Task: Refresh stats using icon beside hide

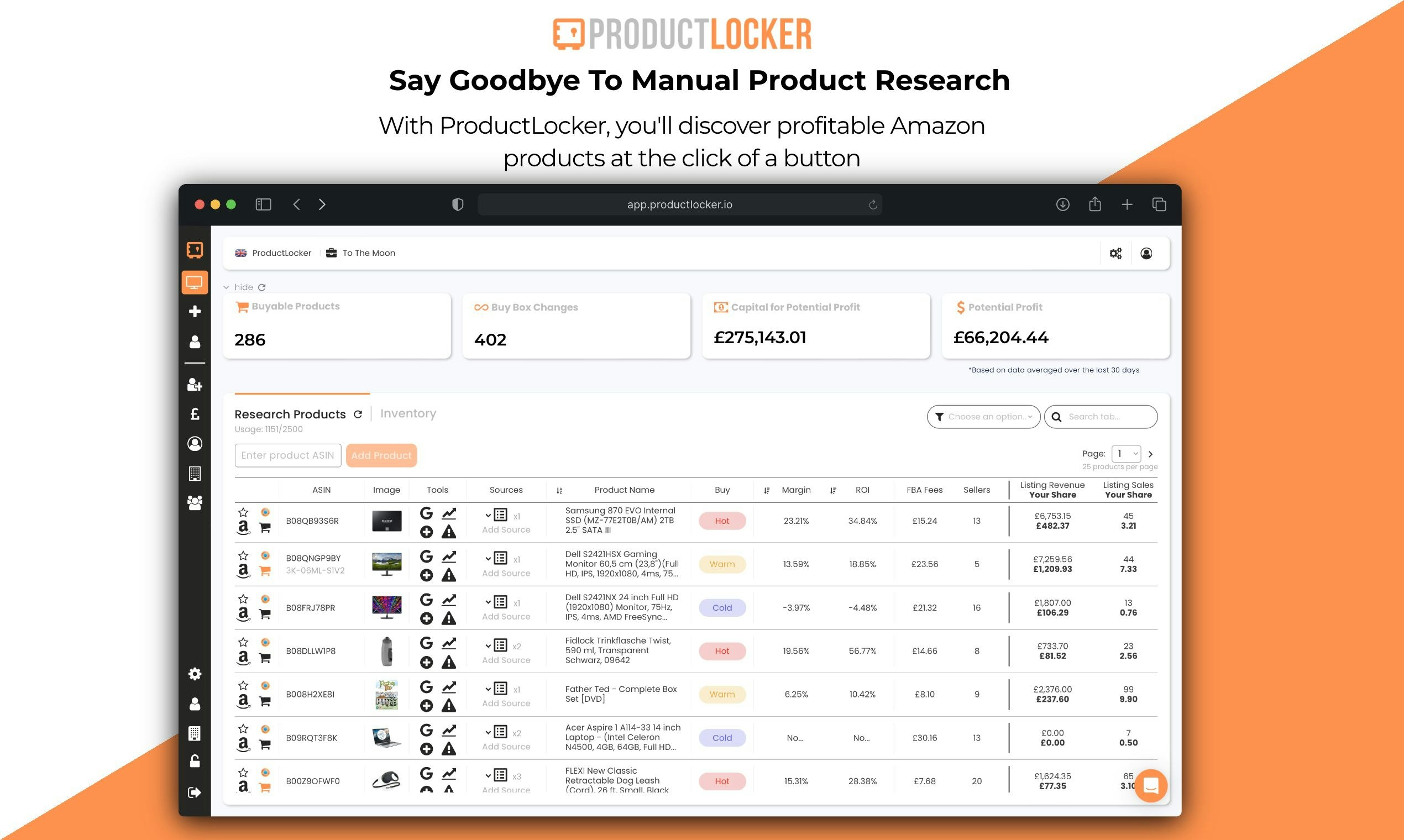Action: tap(261, 287)
